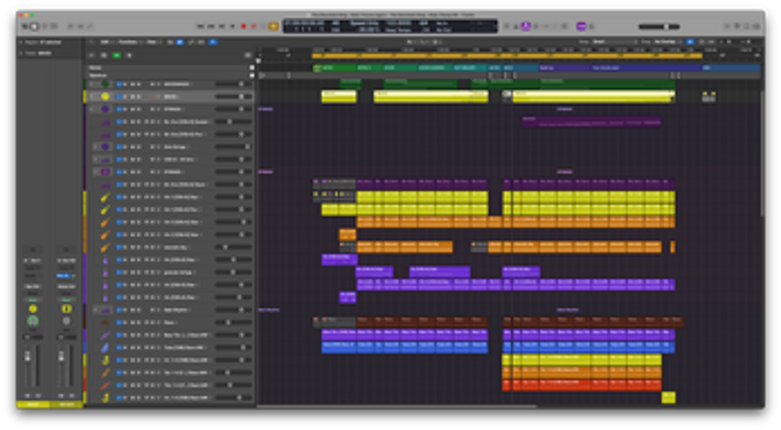The height and width of the screenshot is (430, 781).
Task: Toggle the power button on the brown drum kit track
Action: [x=119, y=322]
